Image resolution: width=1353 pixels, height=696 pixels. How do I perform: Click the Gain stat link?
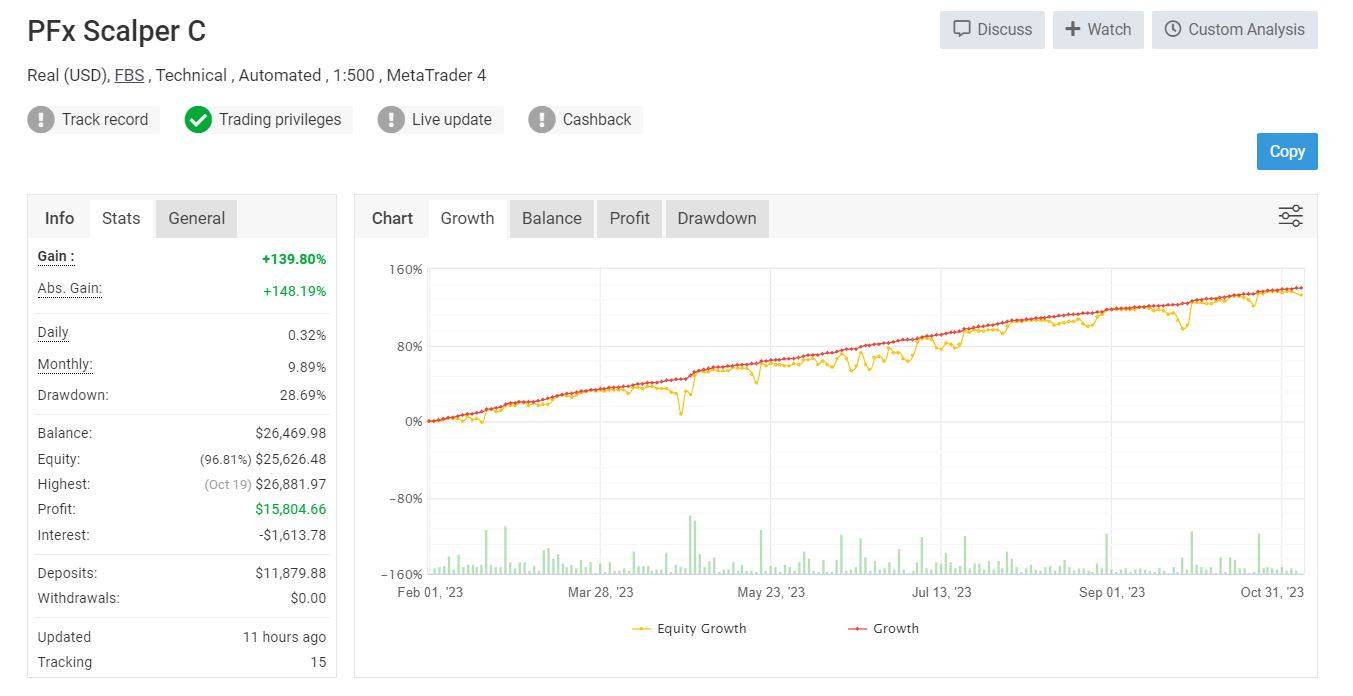tap(55, 256)
